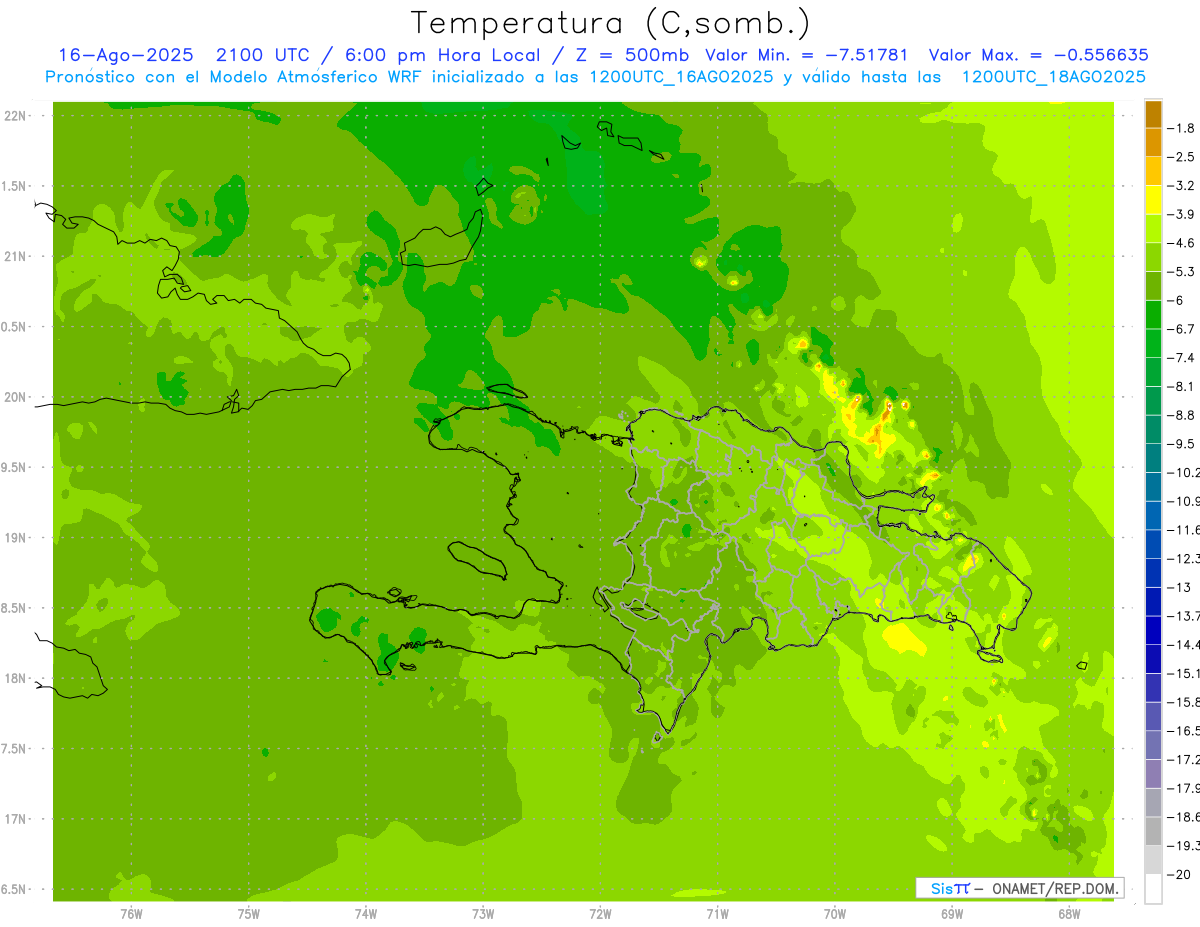
Task: Click the '-3.2' color bar value
Action: [x=1180, y=186]
